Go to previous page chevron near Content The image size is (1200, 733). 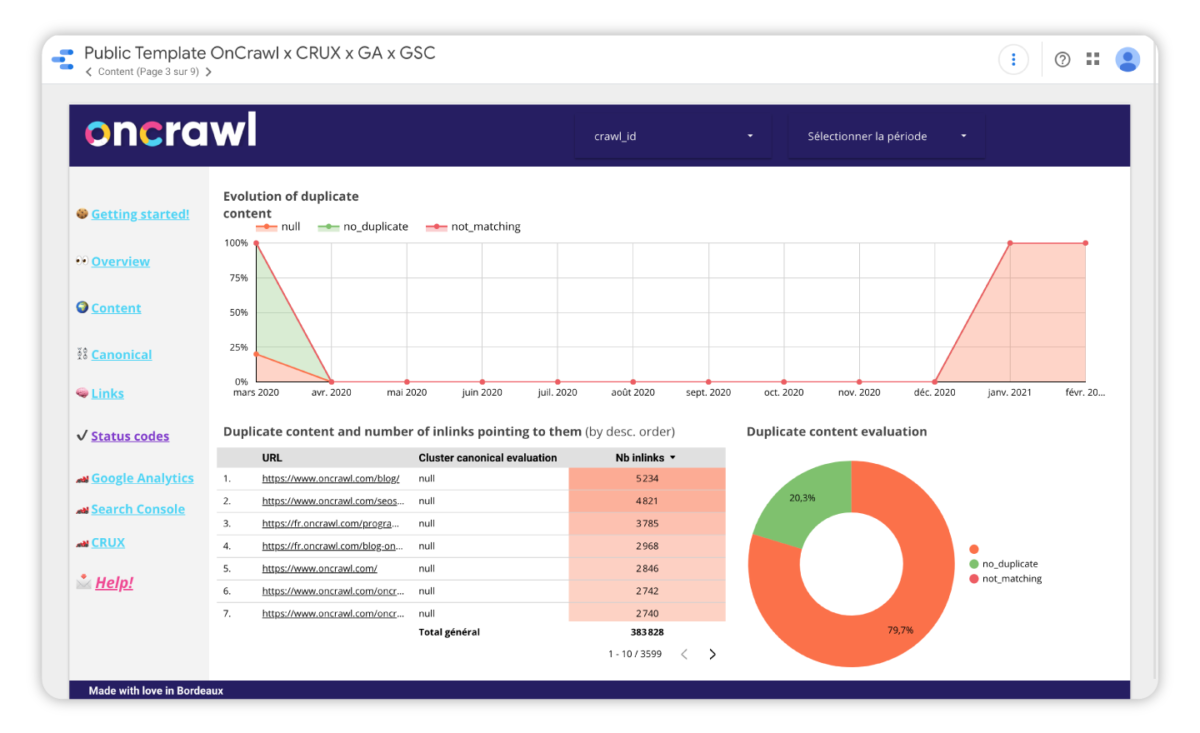(x=89, y=72)
